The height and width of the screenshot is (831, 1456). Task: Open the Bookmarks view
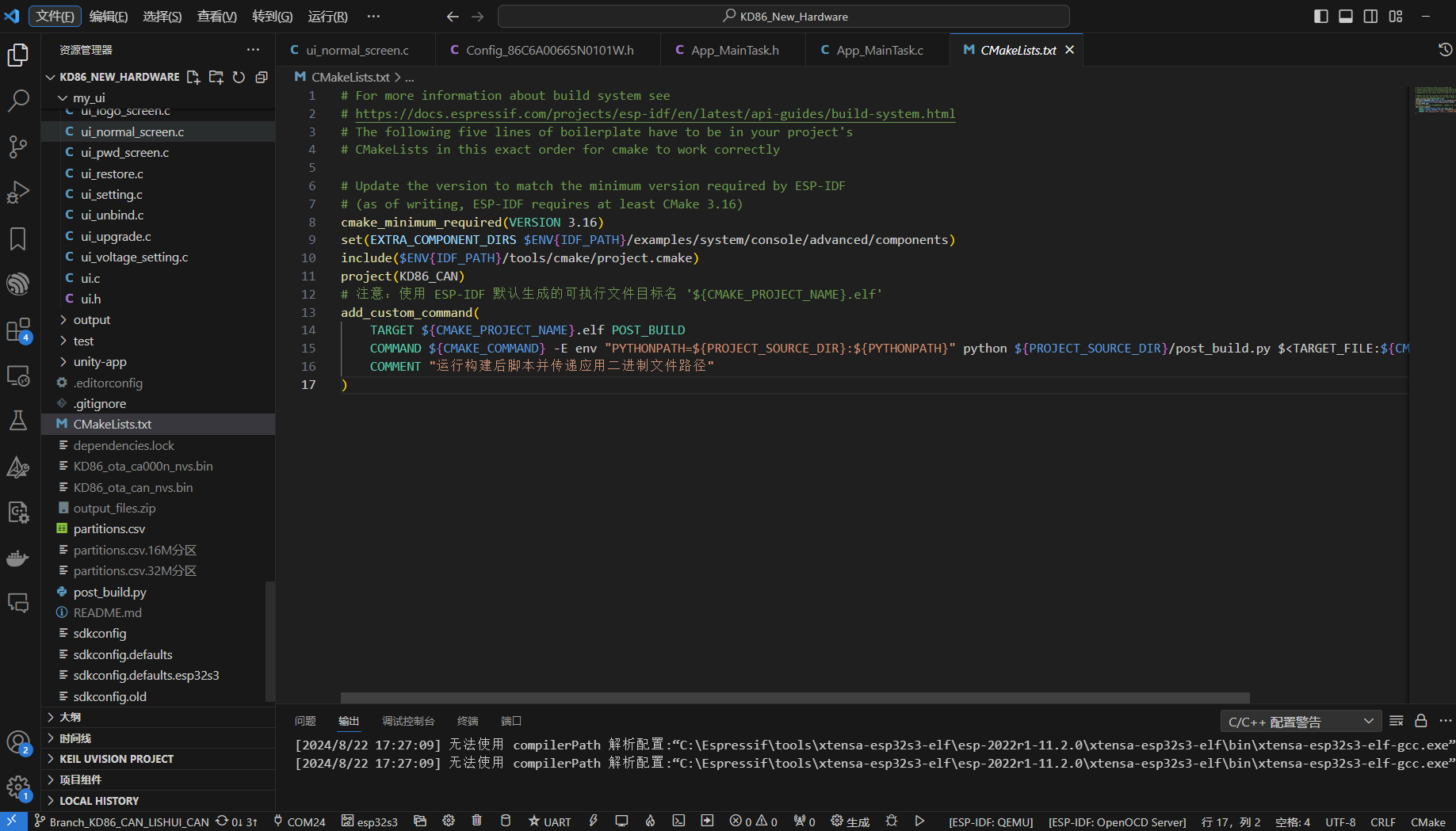(18, 238)
